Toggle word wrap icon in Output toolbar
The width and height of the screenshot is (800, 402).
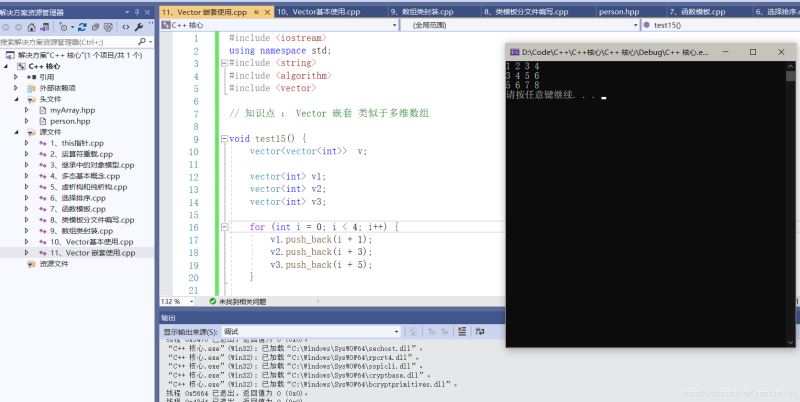click(x=480, y=331)
